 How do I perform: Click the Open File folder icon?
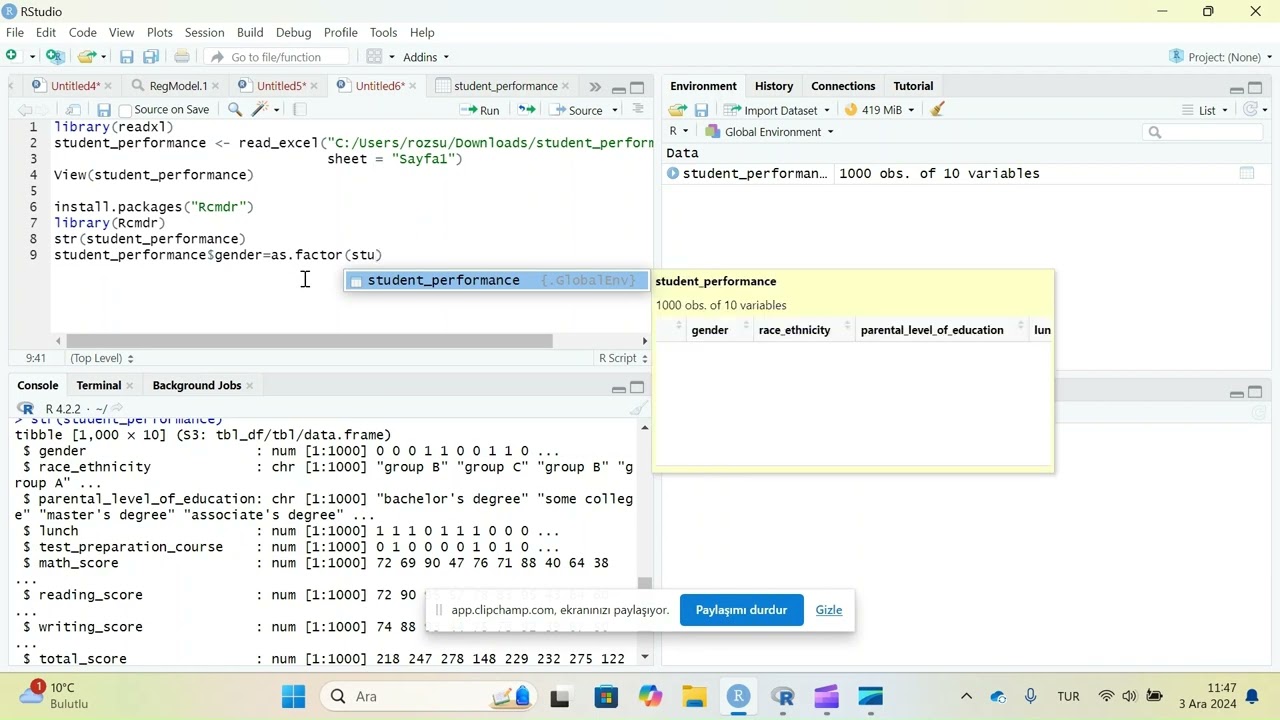(87, 57)
